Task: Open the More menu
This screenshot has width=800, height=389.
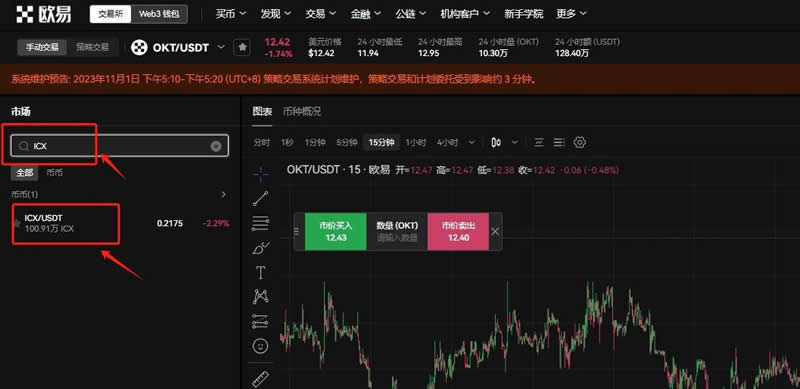Action: tap(571, 14)
